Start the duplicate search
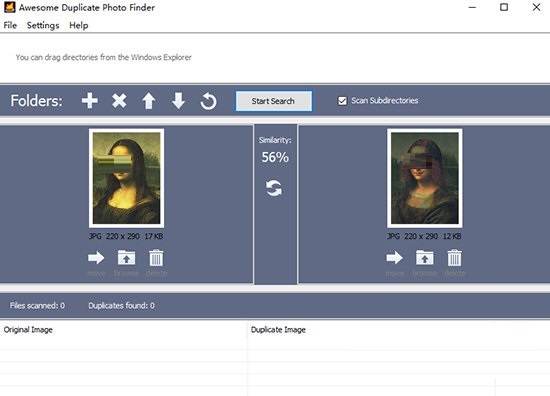This screenshot has height=396, width=550. (x=274, y=101)
